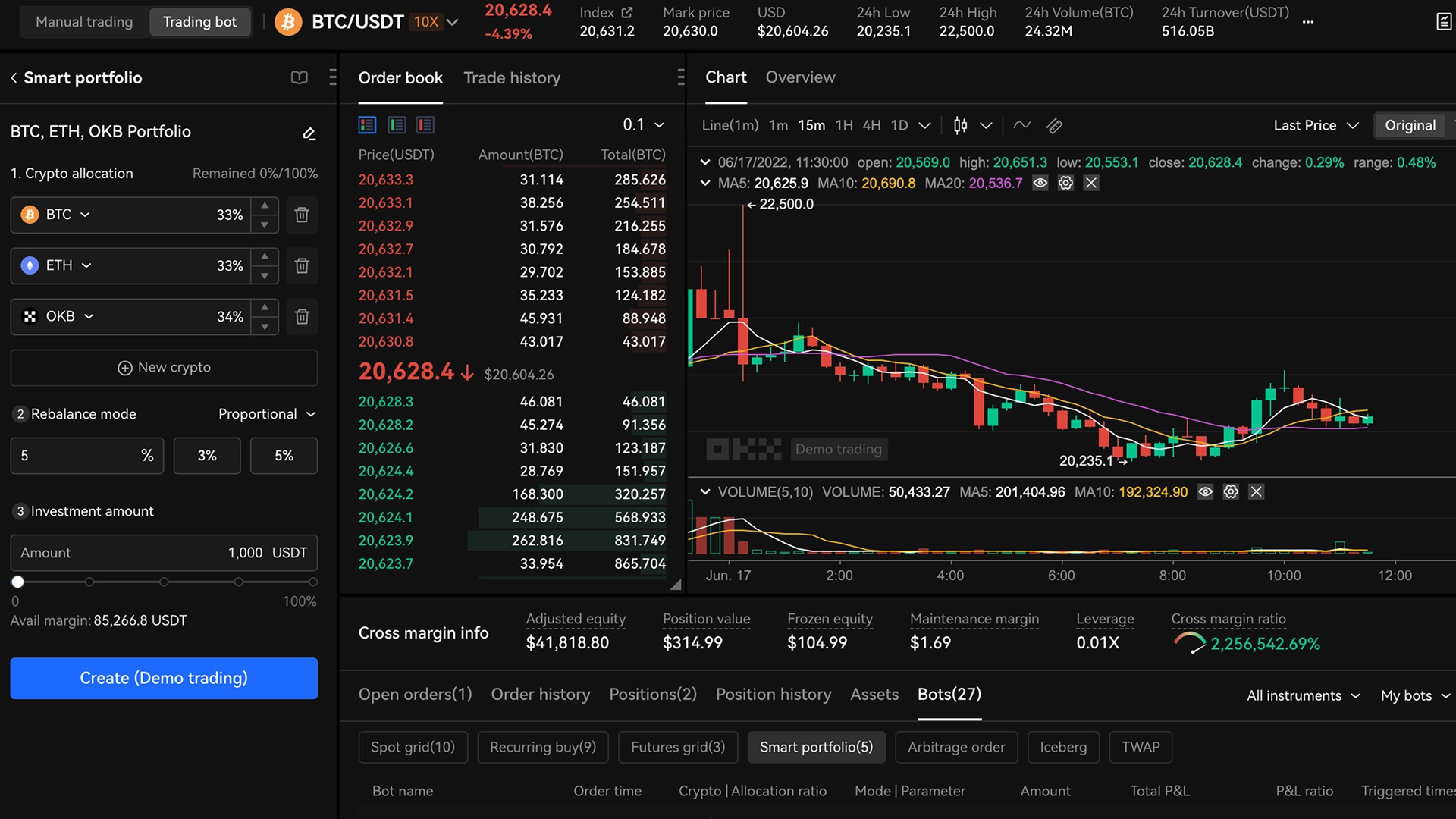Open the Rebalance mode Proportional dropdown
This screenshot has height=819, width=1456.
(x=266, y=414)
